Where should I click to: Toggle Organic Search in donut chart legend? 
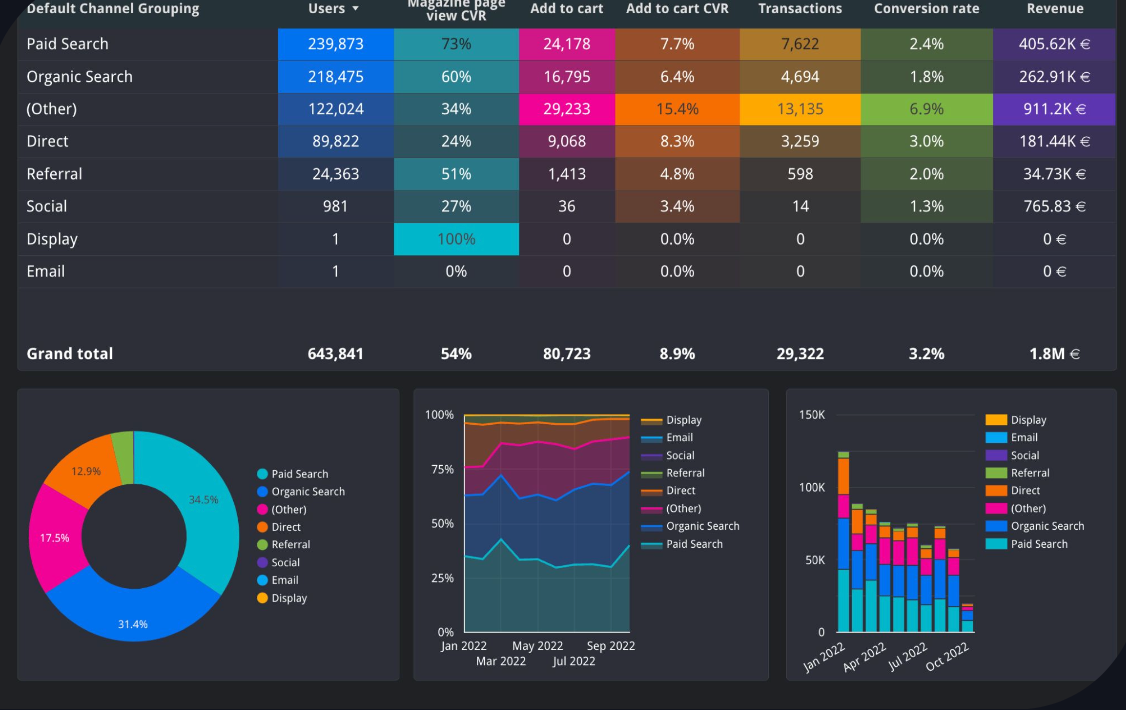point(301,492)
